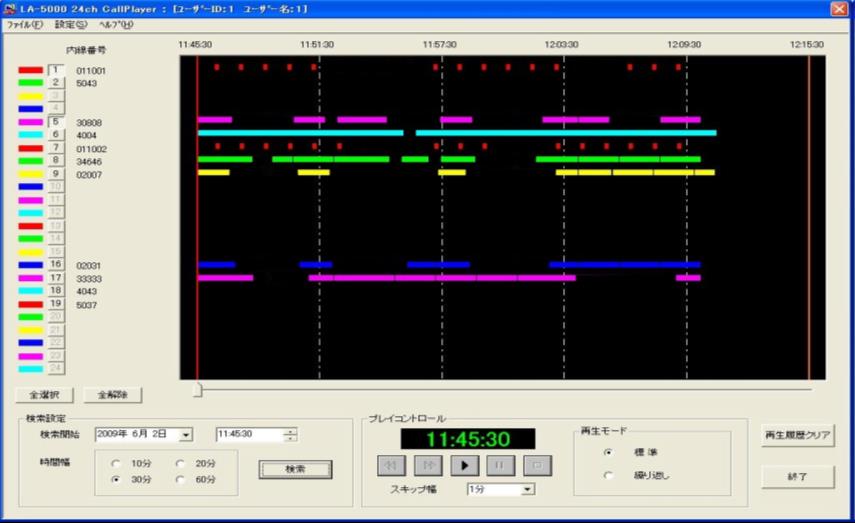The image size is (855, 523).
Task: Click the red swatch for channel 1
Action: (31, 70)
